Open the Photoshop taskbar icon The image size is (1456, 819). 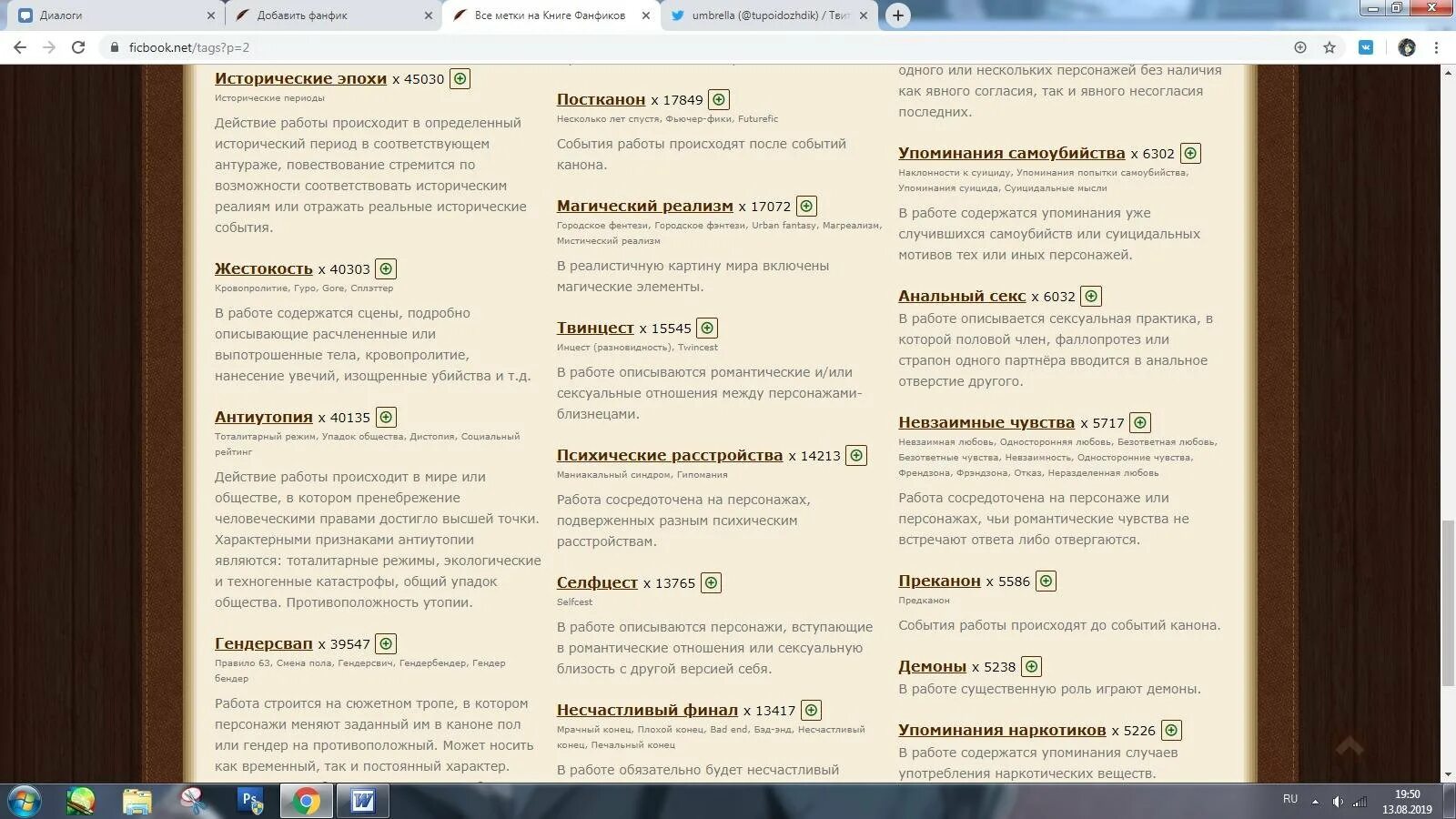249,801
